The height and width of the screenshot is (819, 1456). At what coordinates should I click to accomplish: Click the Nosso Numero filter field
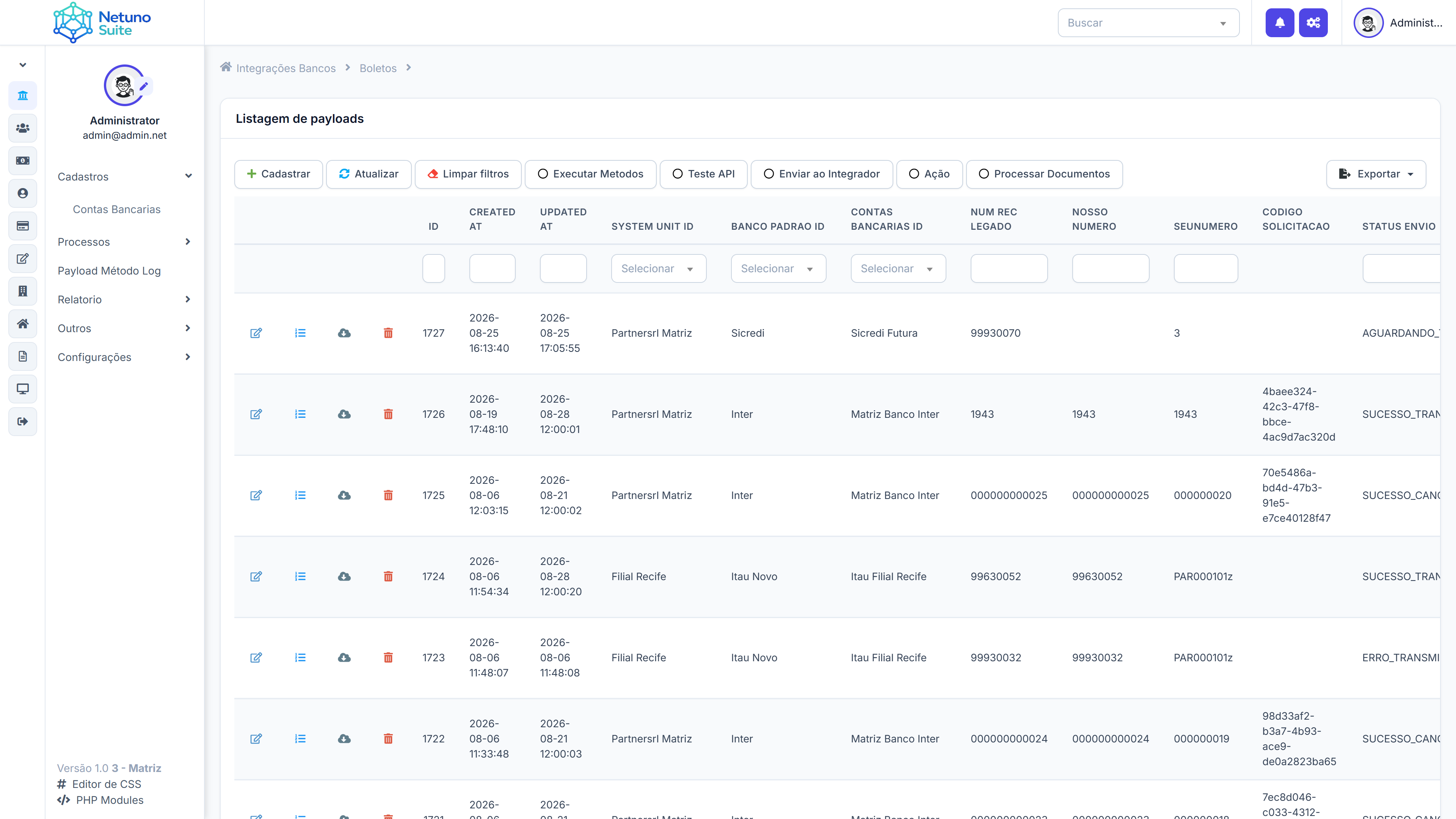pyautogui.click(x=1111, y=268)
